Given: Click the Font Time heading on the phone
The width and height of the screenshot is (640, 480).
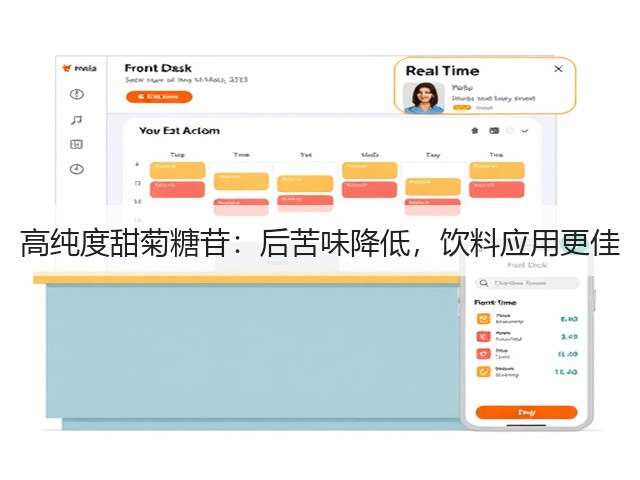Looking at the screenshot, I should tap(495, 302).
